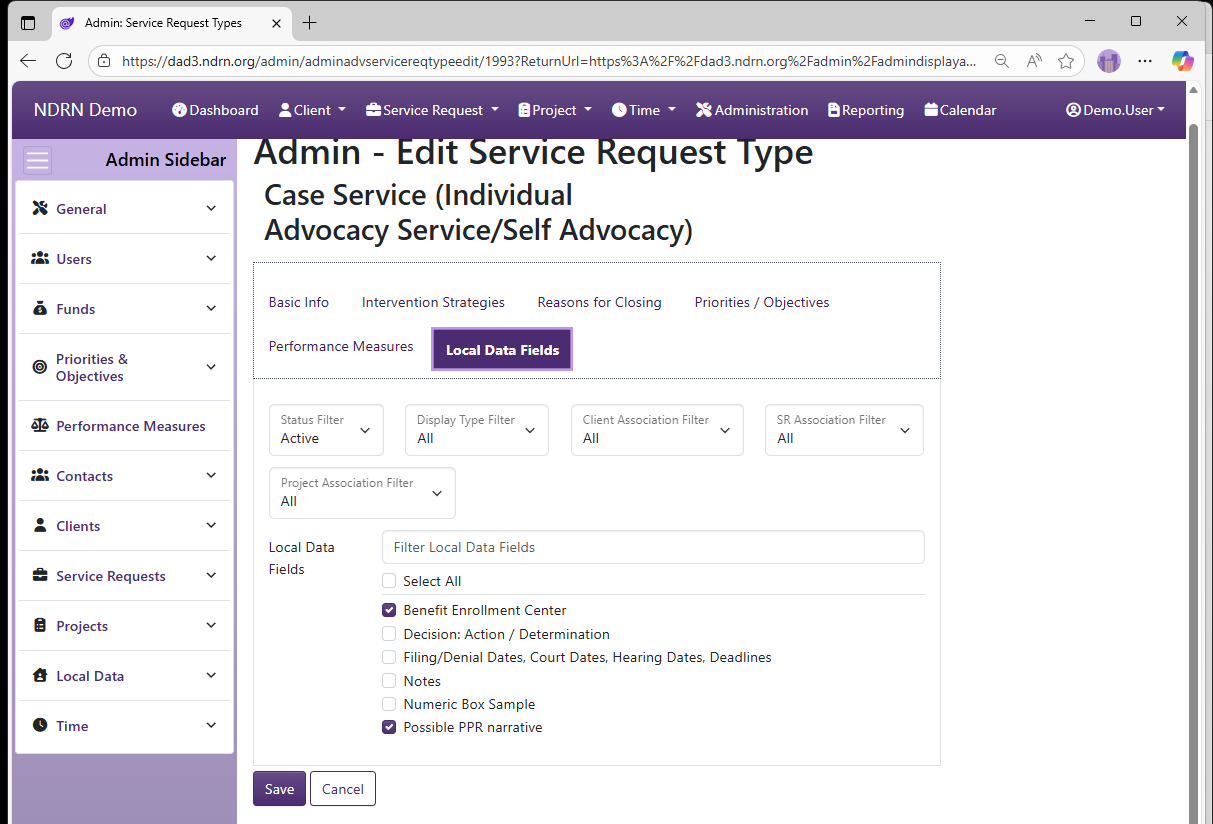Screen dimensions: 1213x824
Task: Expand the Time navbar menu
Action: [644, 110]
